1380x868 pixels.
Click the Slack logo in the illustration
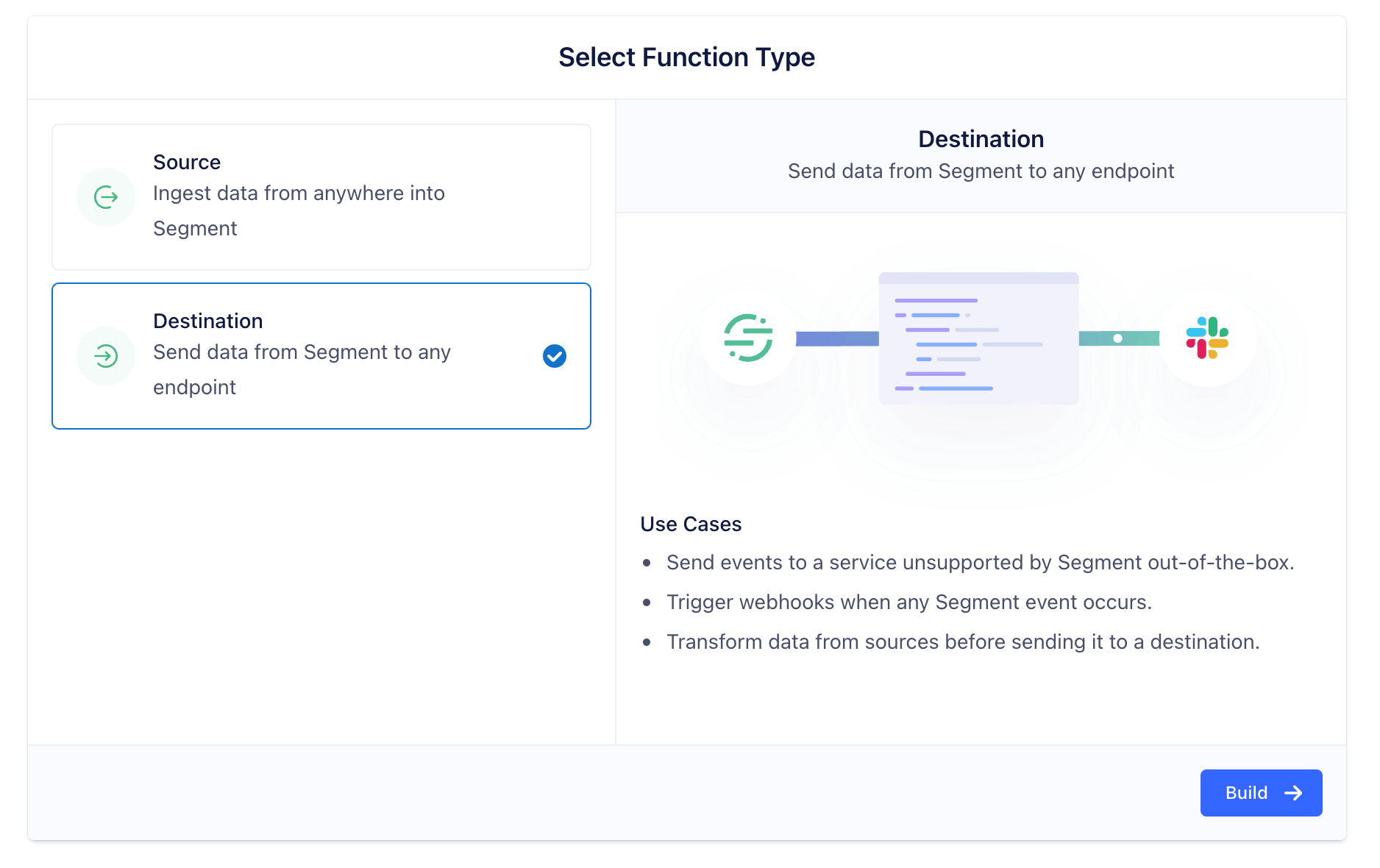coord(1206,339)
